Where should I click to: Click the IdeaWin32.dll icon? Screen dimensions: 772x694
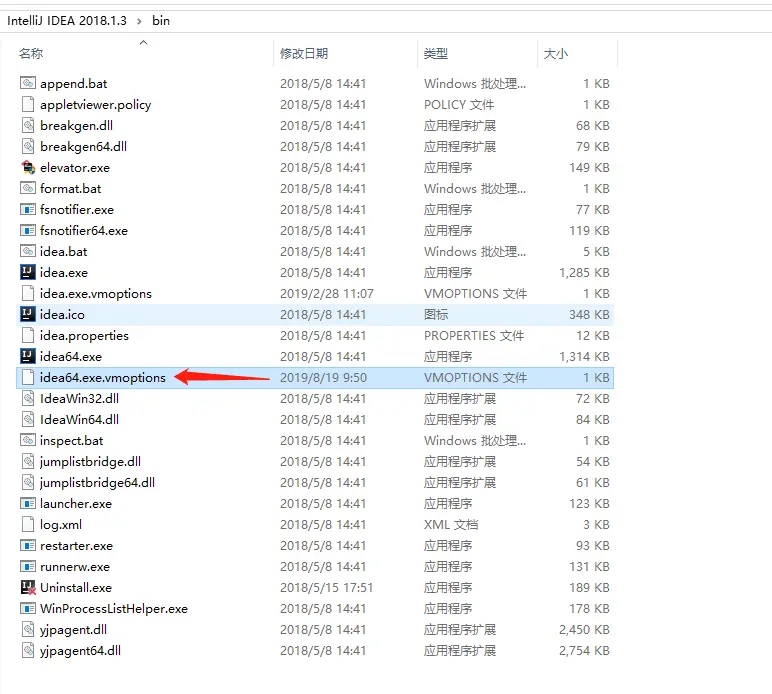28,398
